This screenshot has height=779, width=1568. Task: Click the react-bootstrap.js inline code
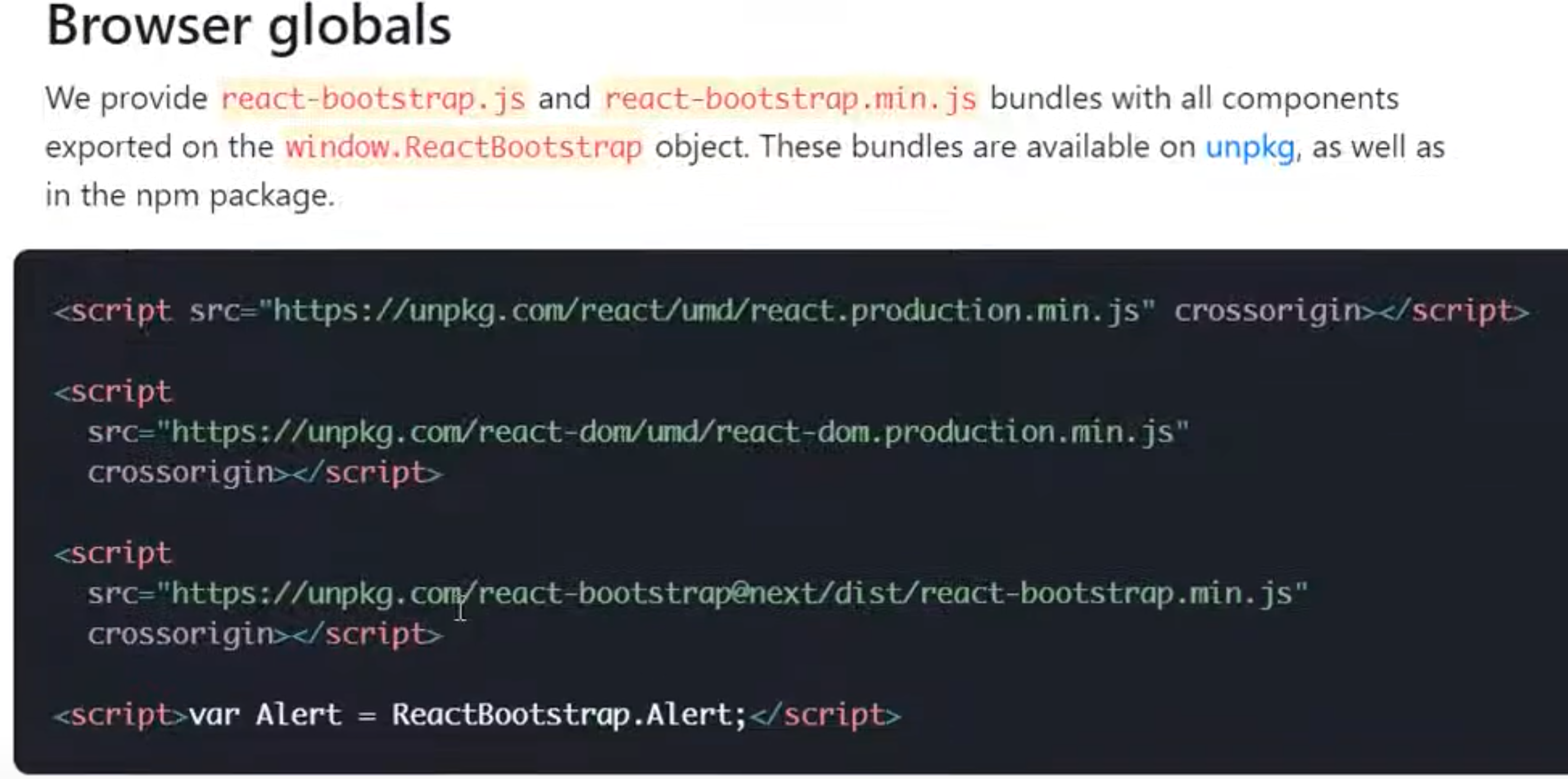373,99
